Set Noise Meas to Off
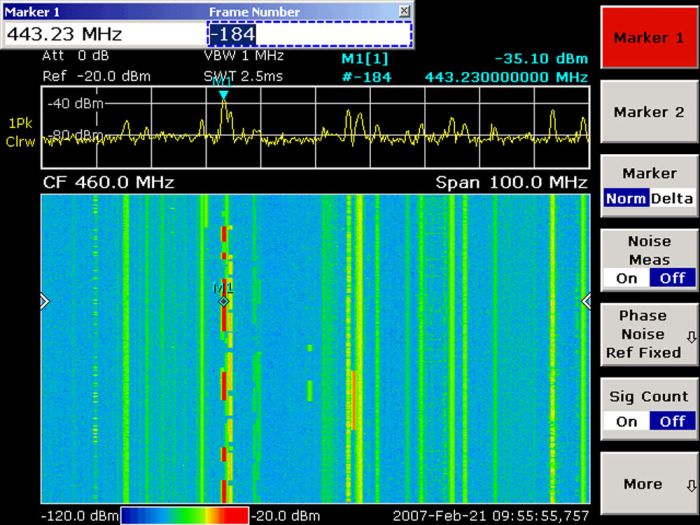Viewport: 700px width, 525px height. click(x=672, y=278)
